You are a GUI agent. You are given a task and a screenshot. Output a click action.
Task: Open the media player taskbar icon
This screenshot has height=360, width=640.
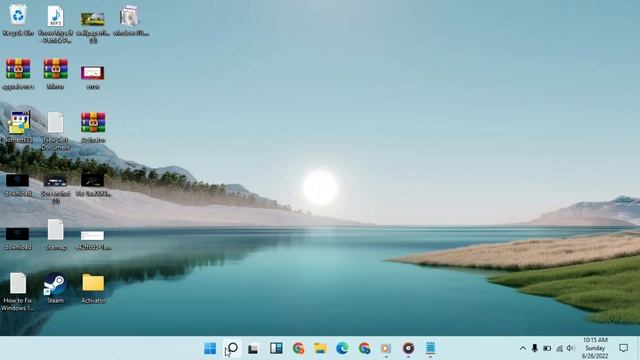point(386,348)
